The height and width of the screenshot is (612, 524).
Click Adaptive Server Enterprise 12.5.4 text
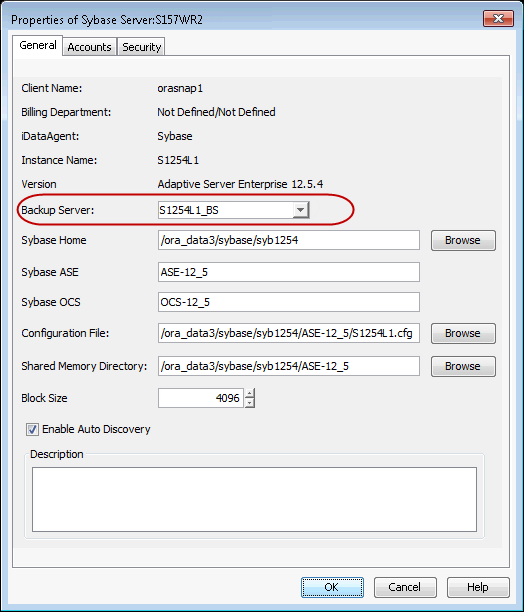point(240,184)
